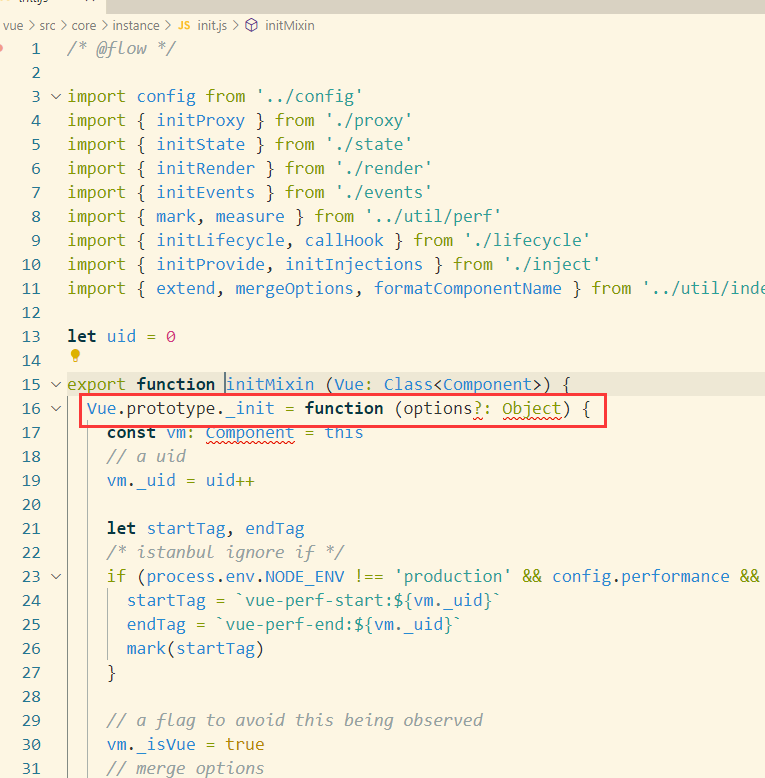
Task: Click the 'production' string literal
Action: (x=452, y=577)
